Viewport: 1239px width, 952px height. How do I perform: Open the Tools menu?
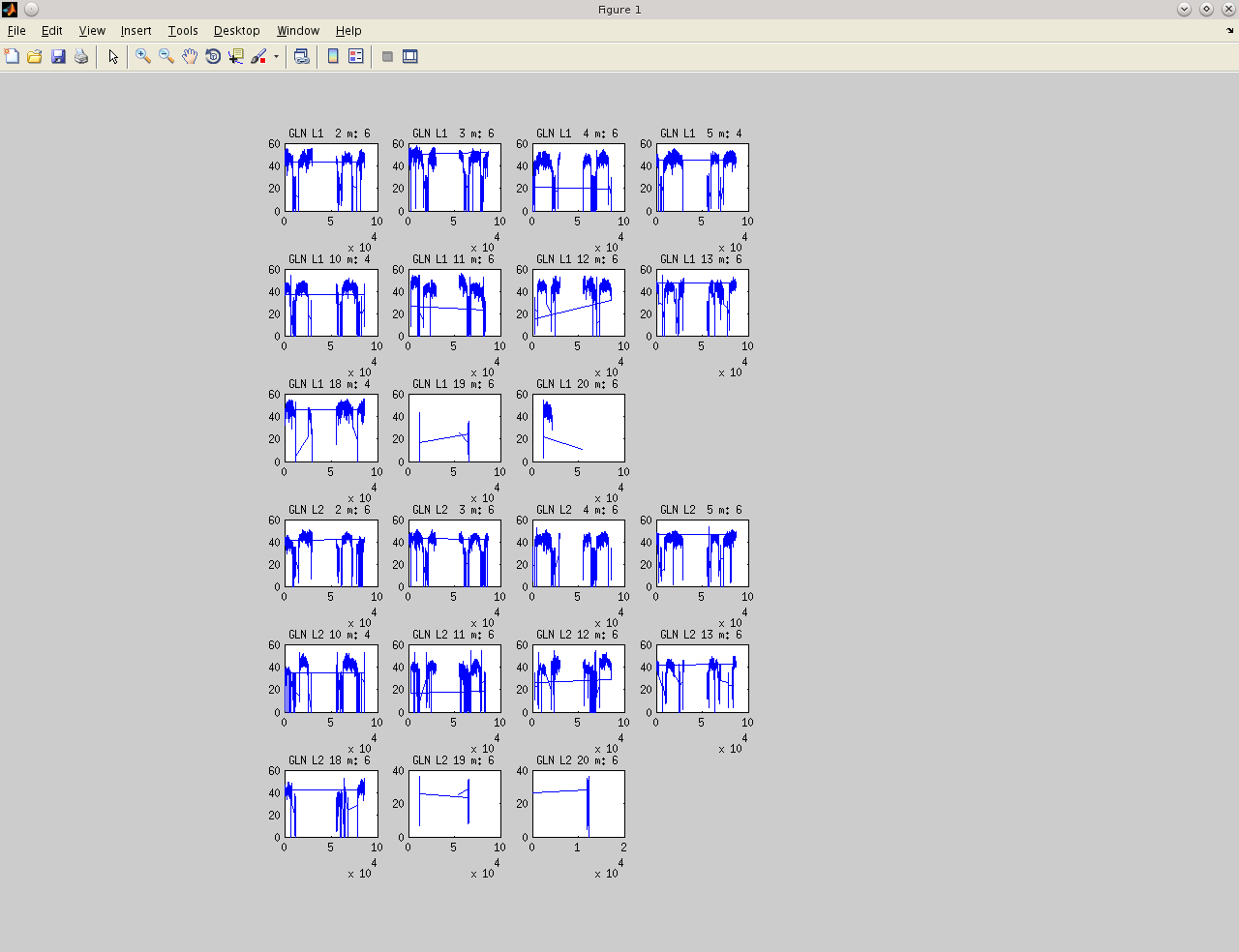(182, 31)
